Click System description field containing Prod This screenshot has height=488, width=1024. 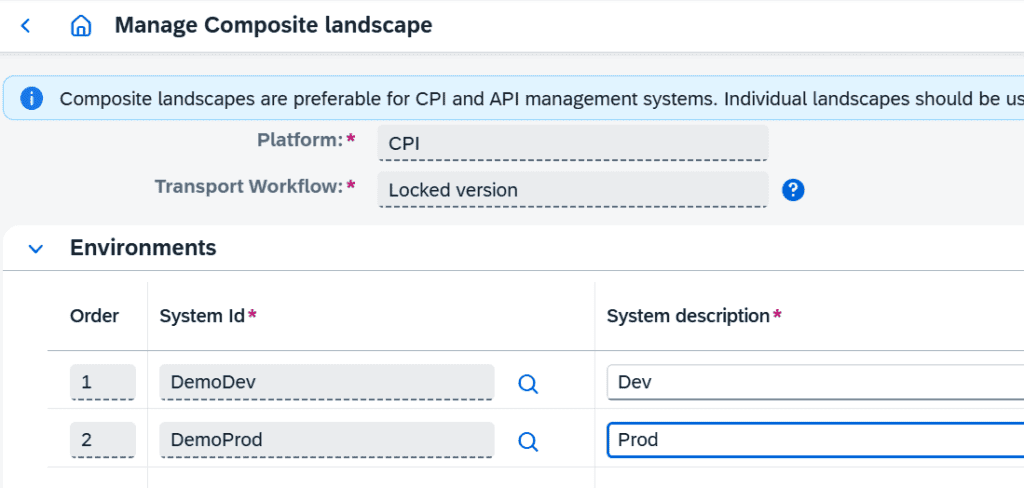815,440
